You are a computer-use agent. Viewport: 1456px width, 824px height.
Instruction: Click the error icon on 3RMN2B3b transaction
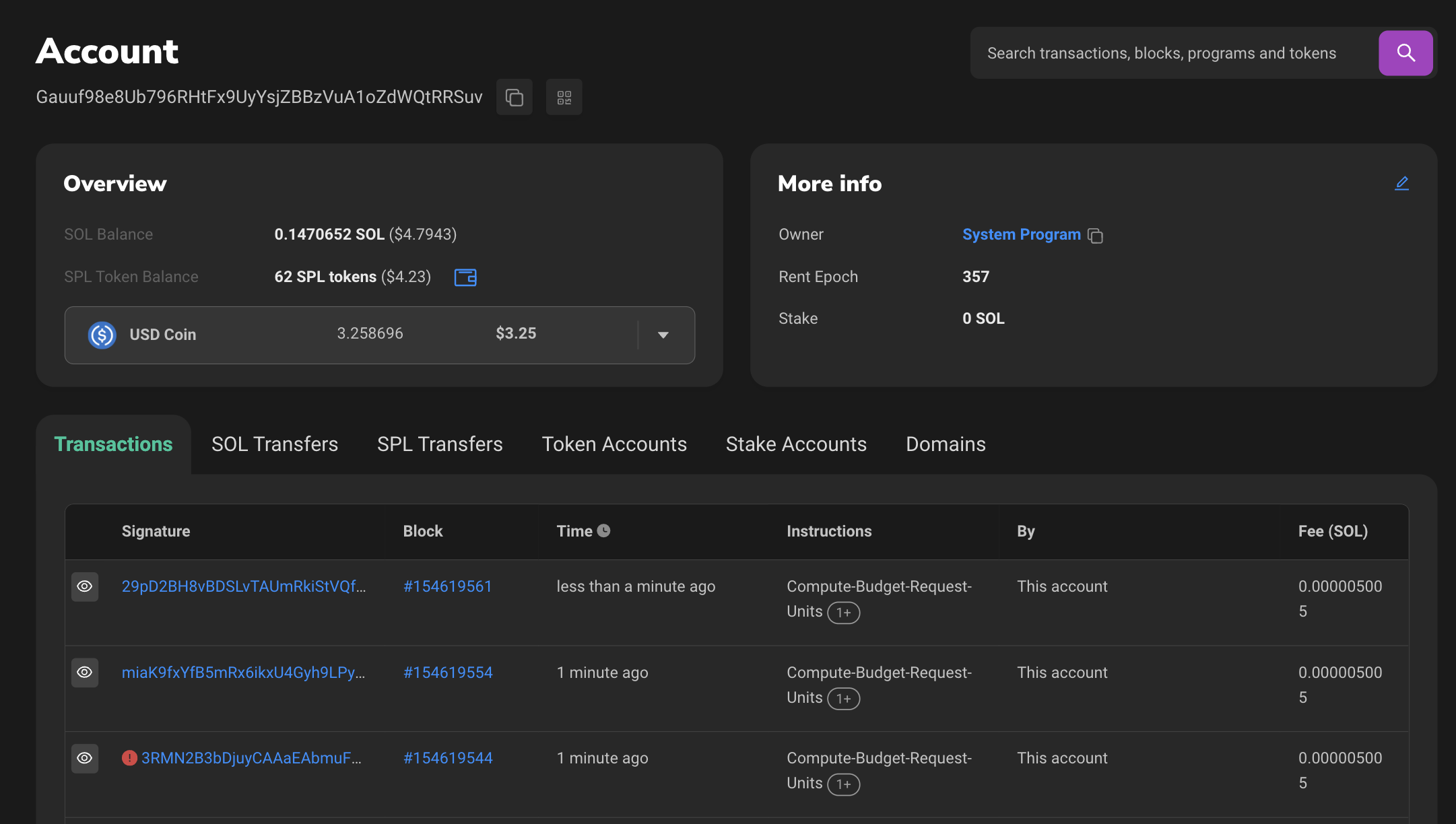(x=129, y=758)
